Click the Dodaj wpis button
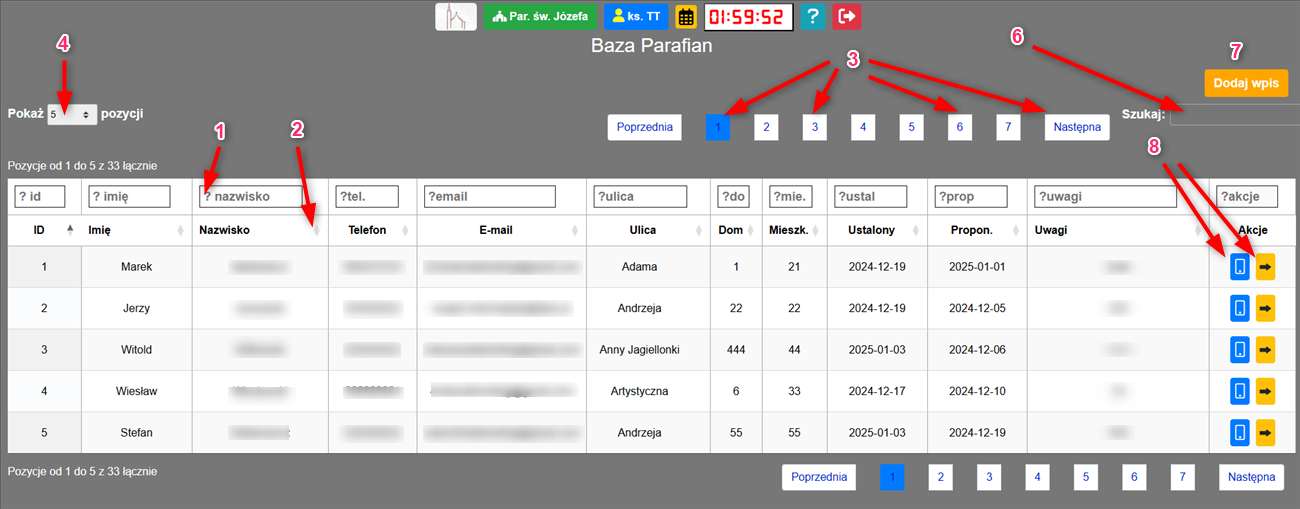Screen dimensions: 1300x509 click(x=1245, y=83)
